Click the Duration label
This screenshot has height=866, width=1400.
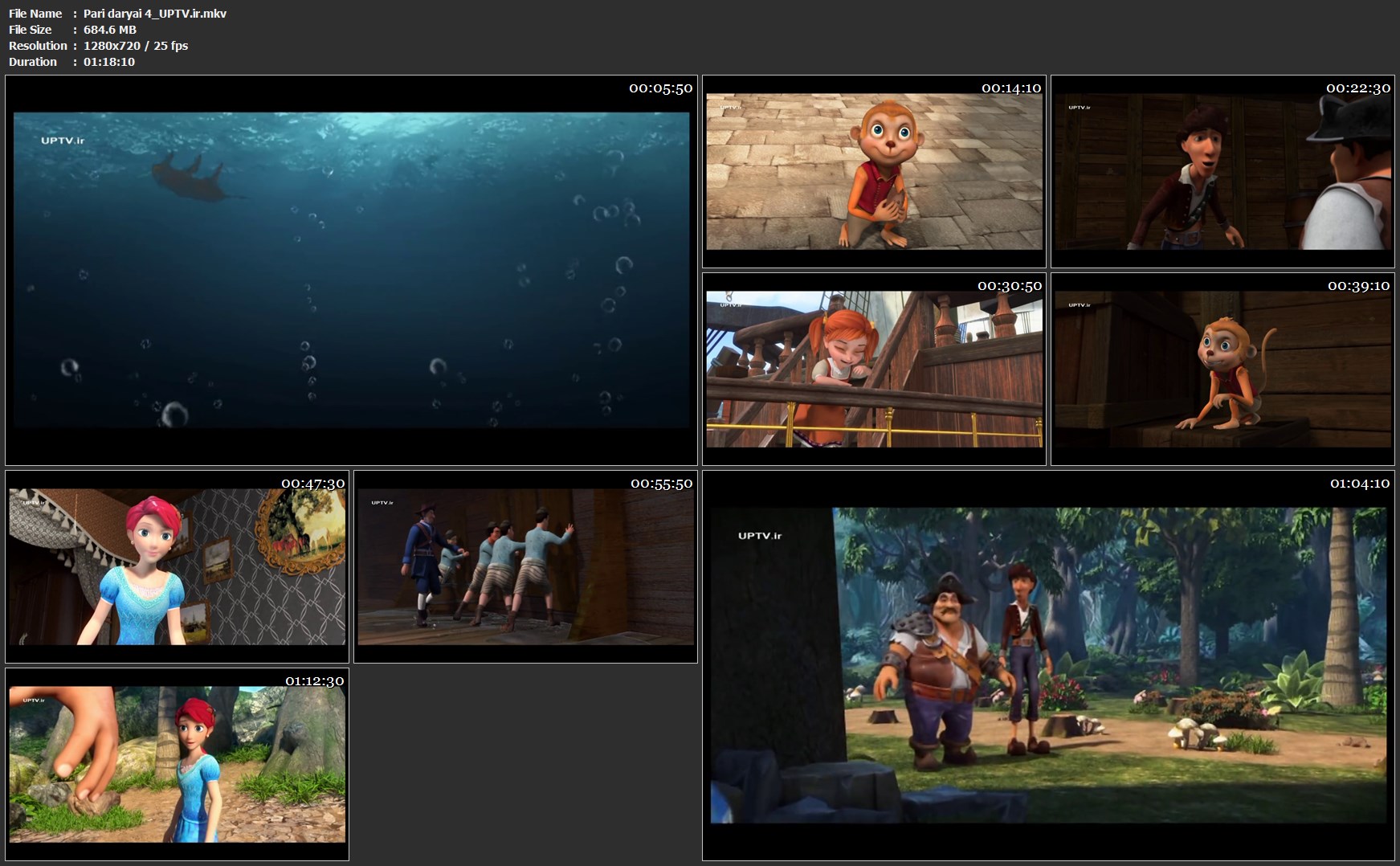click(x=33, y=62)
